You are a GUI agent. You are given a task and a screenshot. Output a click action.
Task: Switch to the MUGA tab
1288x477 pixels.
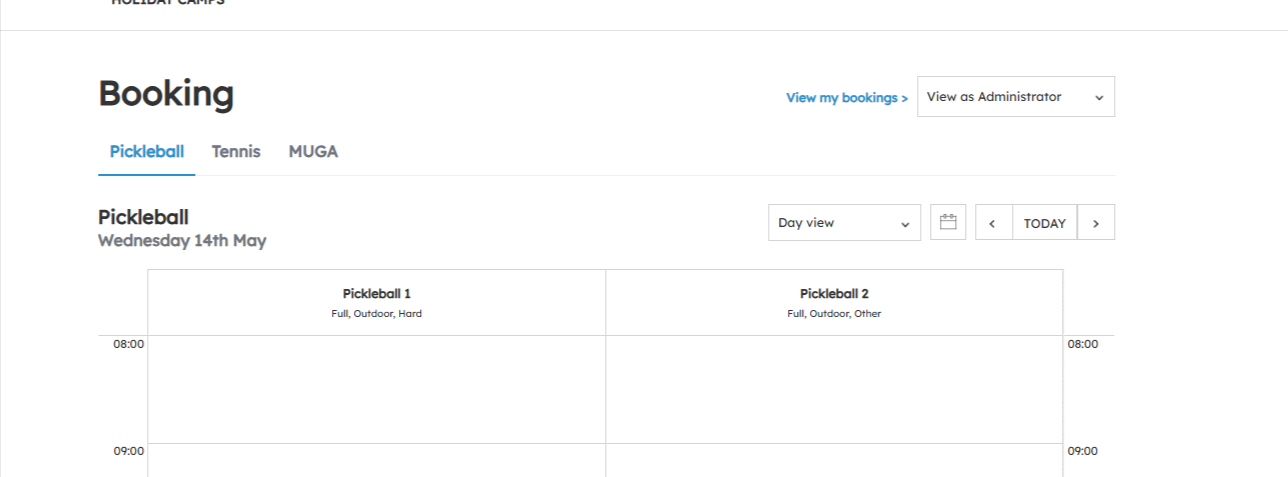(313, 152)
